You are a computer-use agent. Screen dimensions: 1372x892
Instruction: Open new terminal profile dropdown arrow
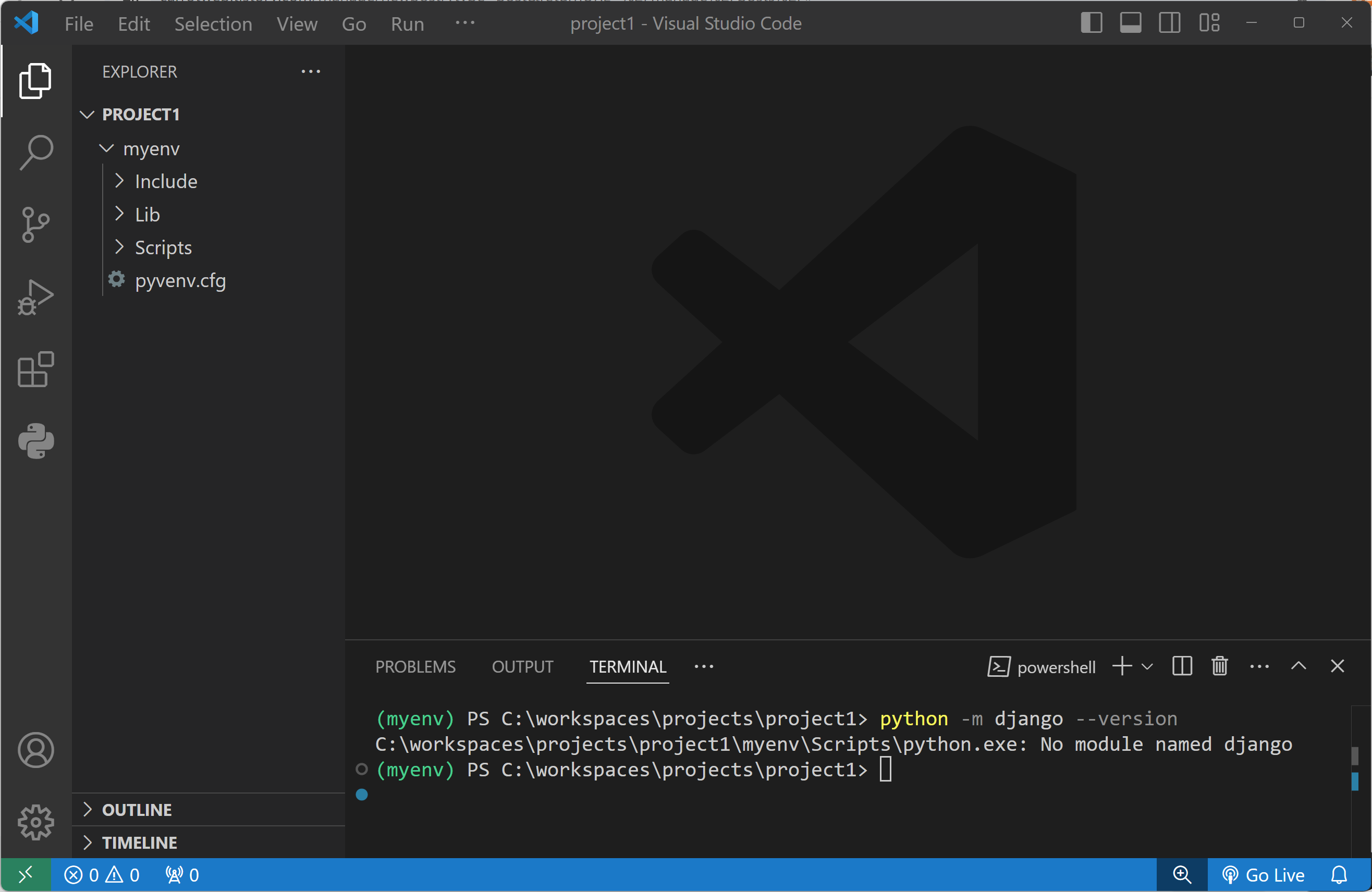tap(1147, 667)
